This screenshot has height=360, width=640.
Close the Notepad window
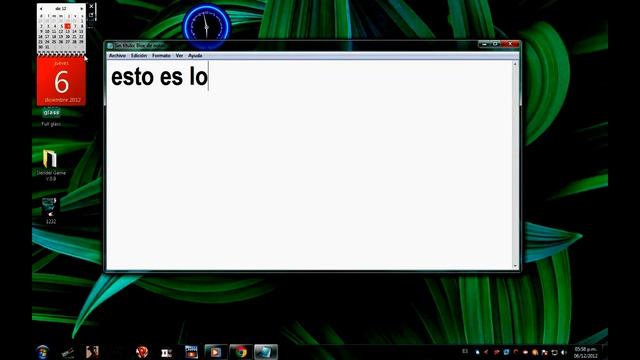pos(510,44)
